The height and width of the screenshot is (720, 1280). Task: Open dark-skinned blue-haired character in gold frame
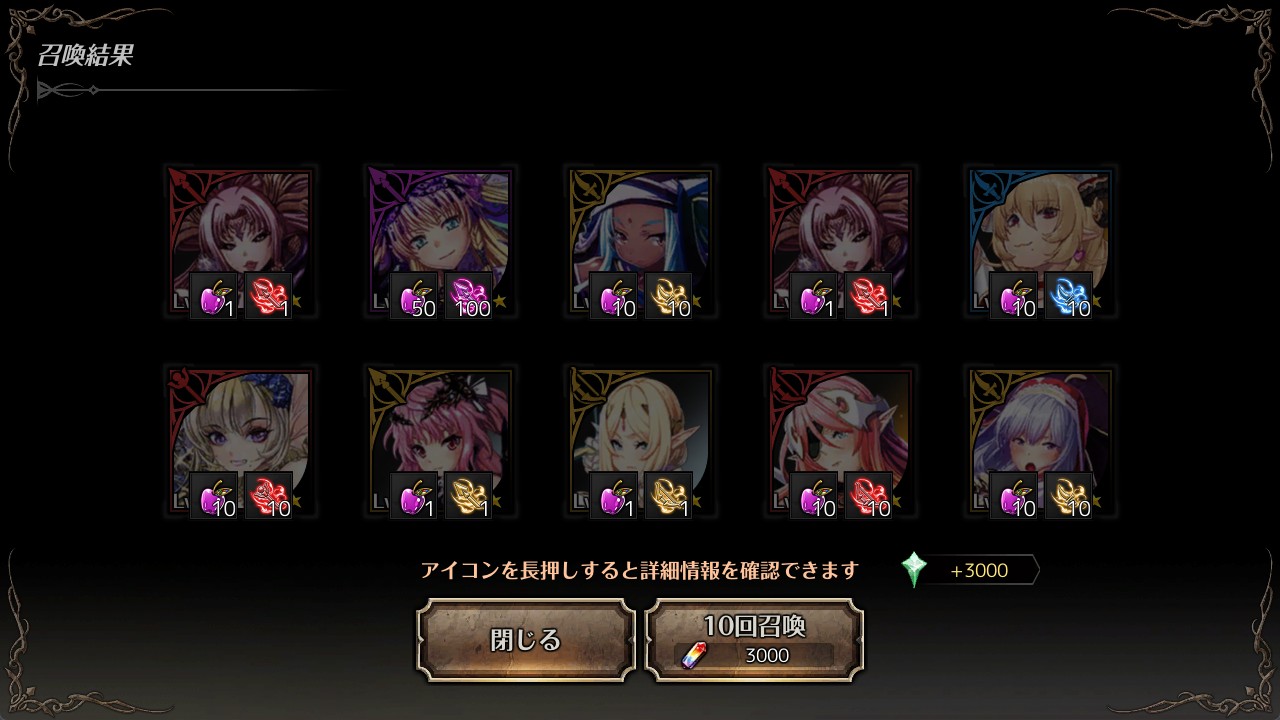(640, 241)
